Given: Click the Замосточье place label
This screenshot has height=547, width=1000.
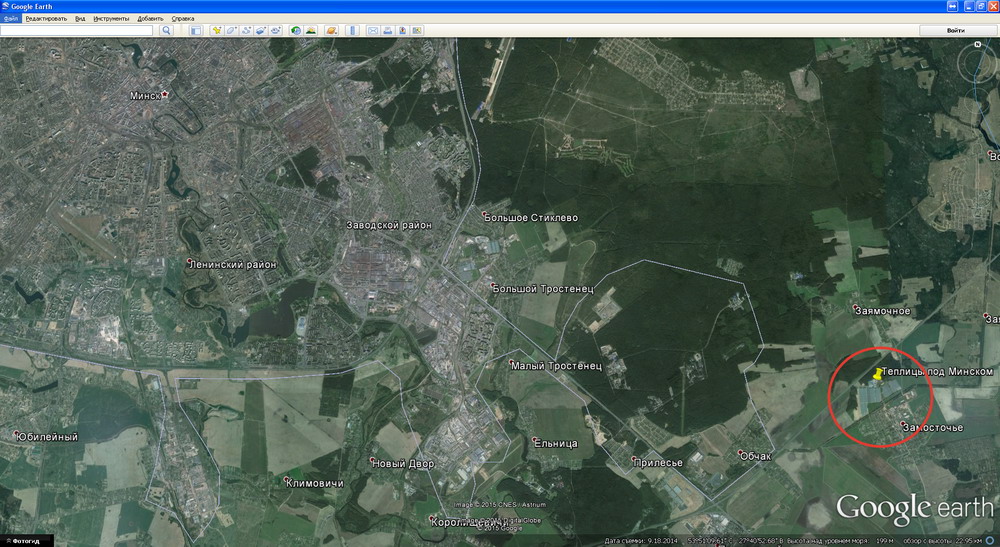Looking at the screenshot, I should tap(933, 428).
